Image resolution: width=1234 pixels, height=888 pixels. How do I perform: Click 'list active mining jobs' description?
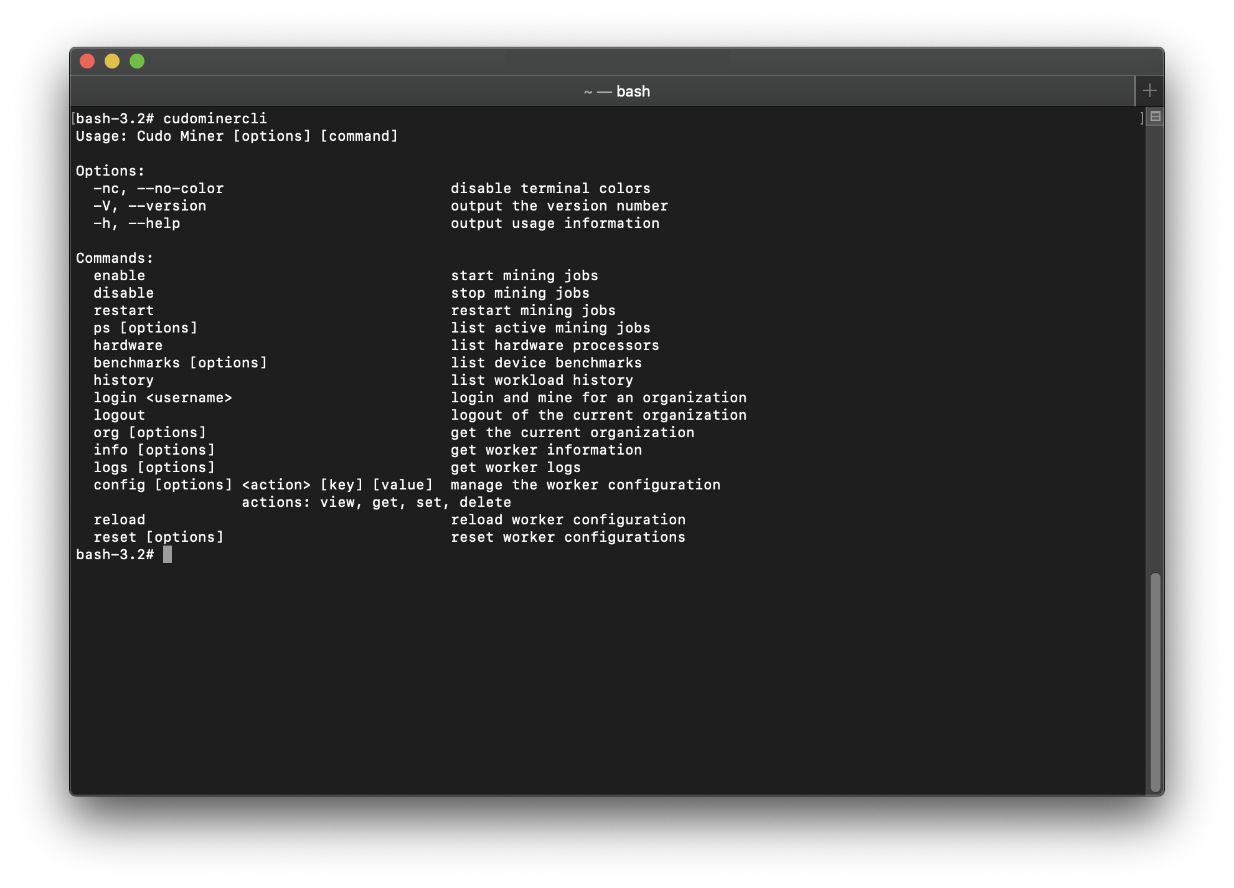551,328
